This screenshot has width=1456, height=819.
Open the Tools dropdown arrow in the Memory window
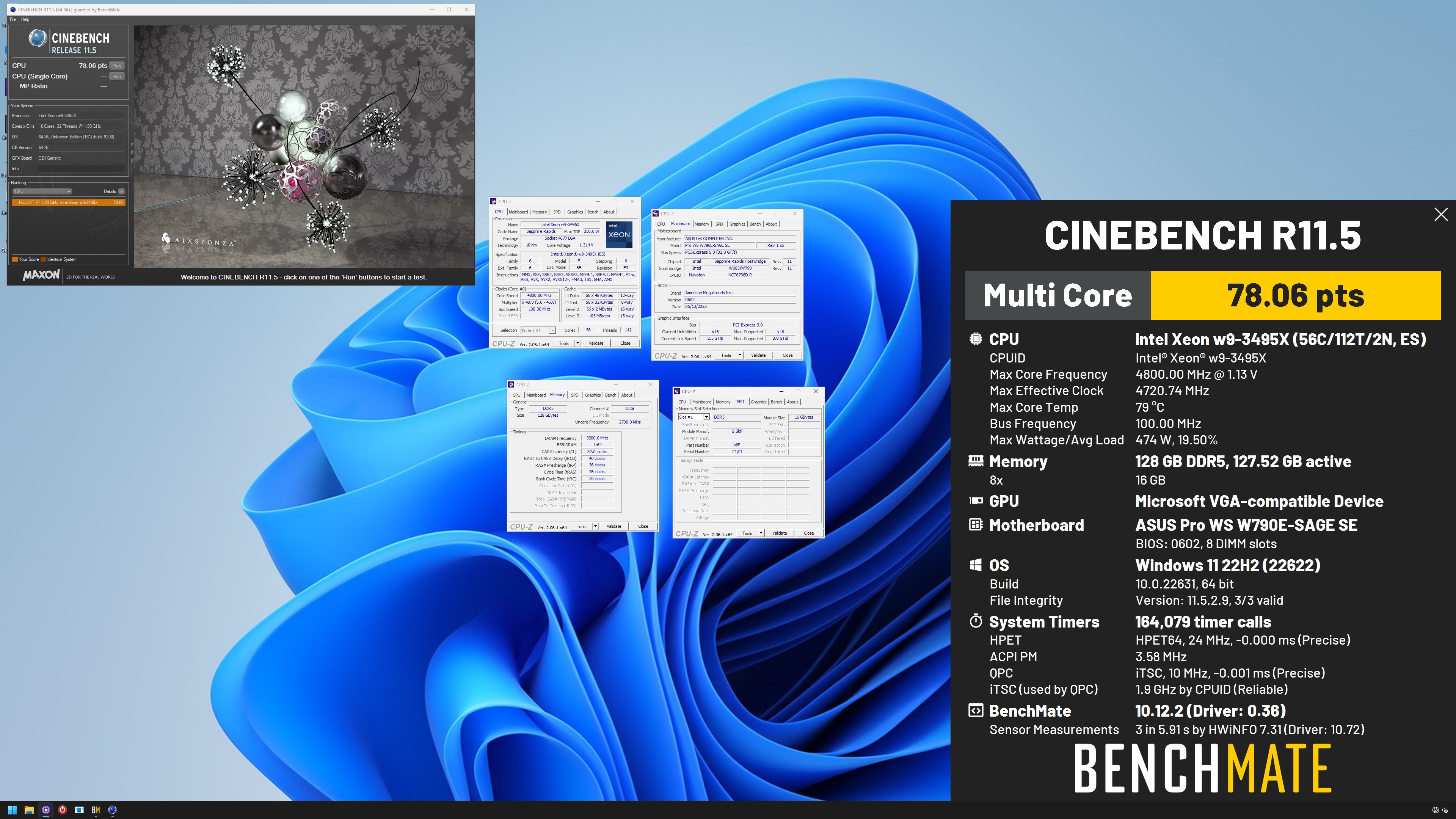click(595, 526)
